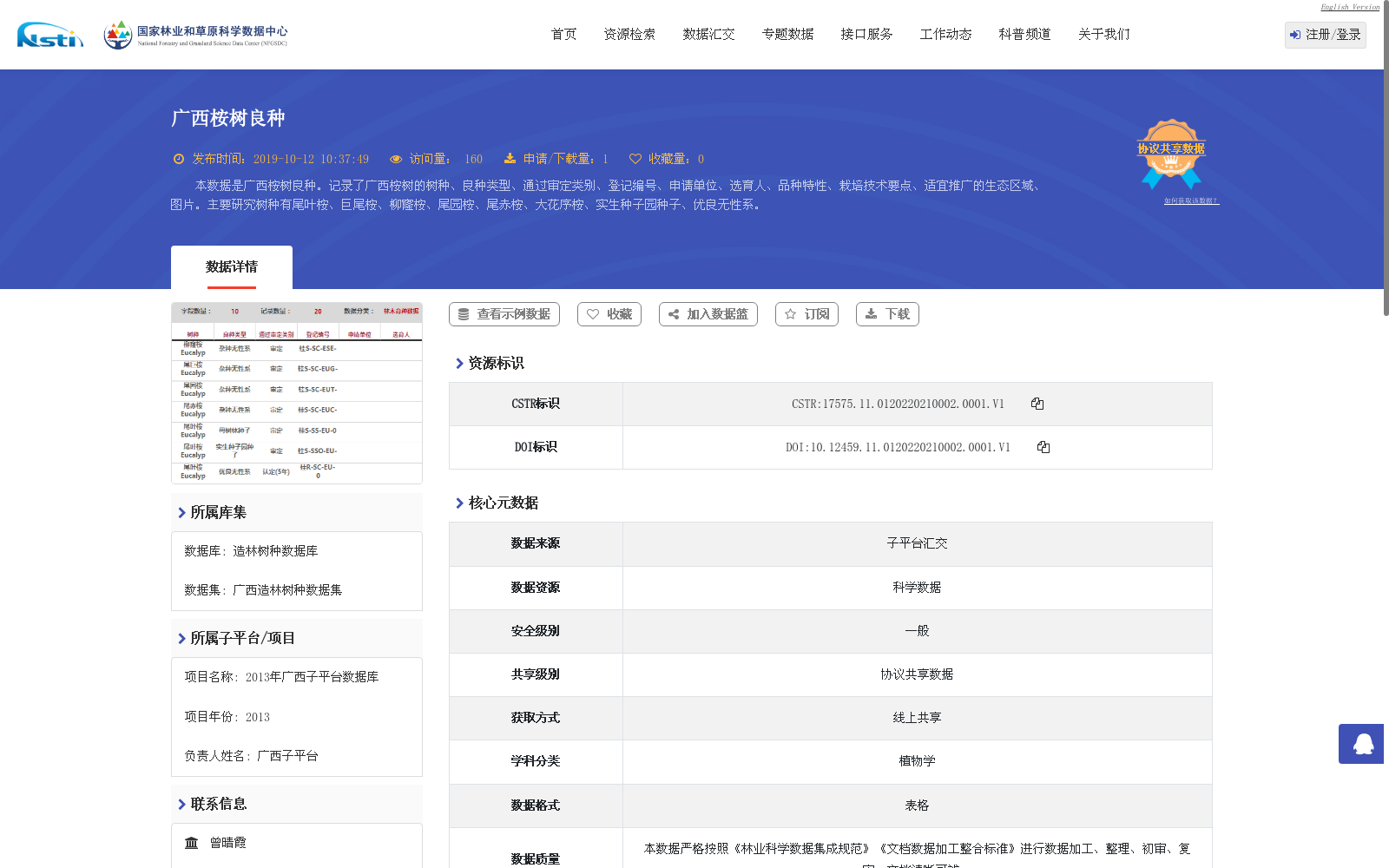
Task: Click the 订阅 button
Action: tap(806, 314)
